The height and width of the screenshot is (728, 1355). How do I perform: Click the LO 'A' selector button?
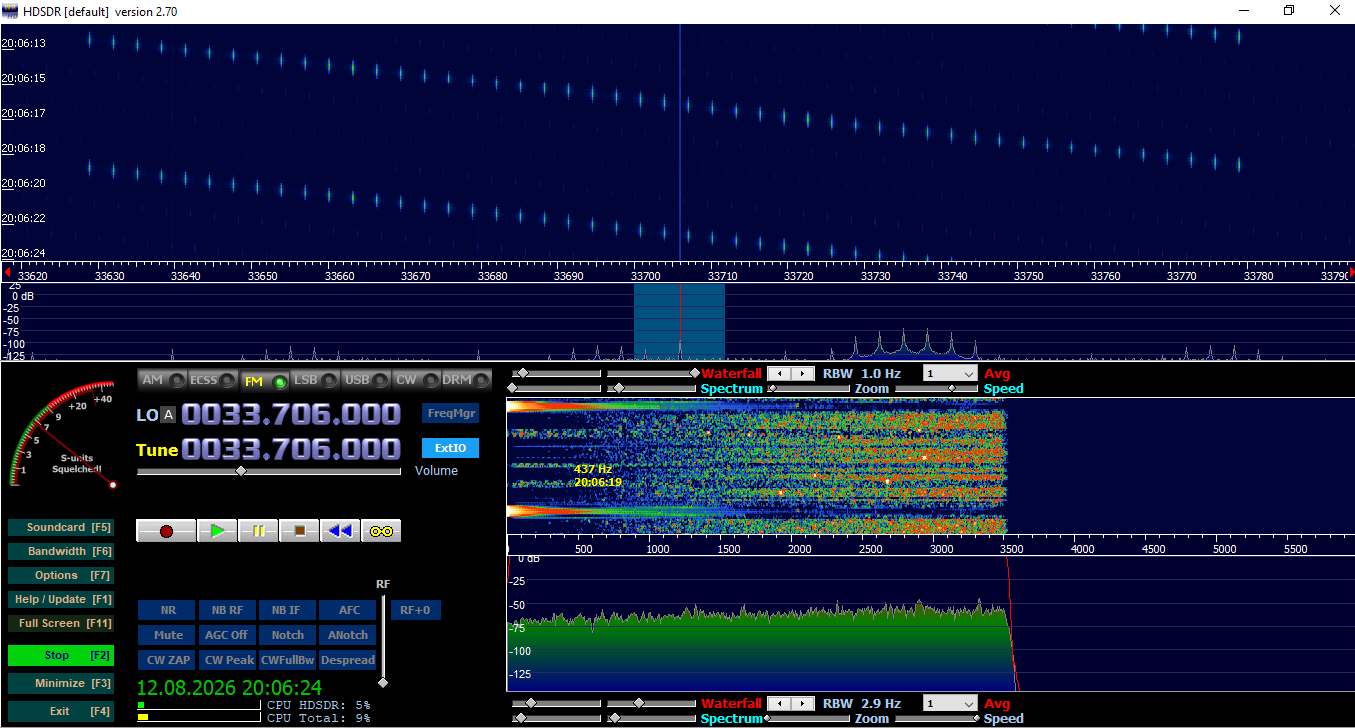(x=168, y=415)
